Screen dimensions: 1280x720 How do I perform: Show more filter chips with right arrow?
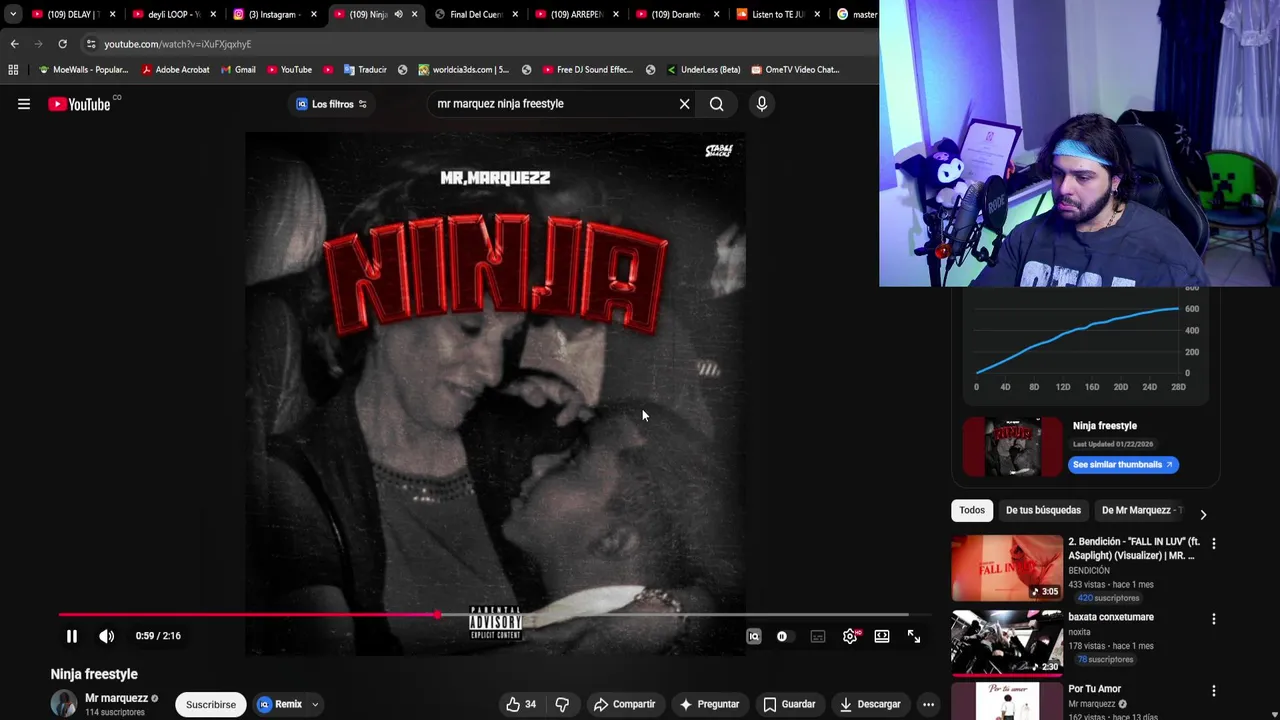click(1203, 514)
